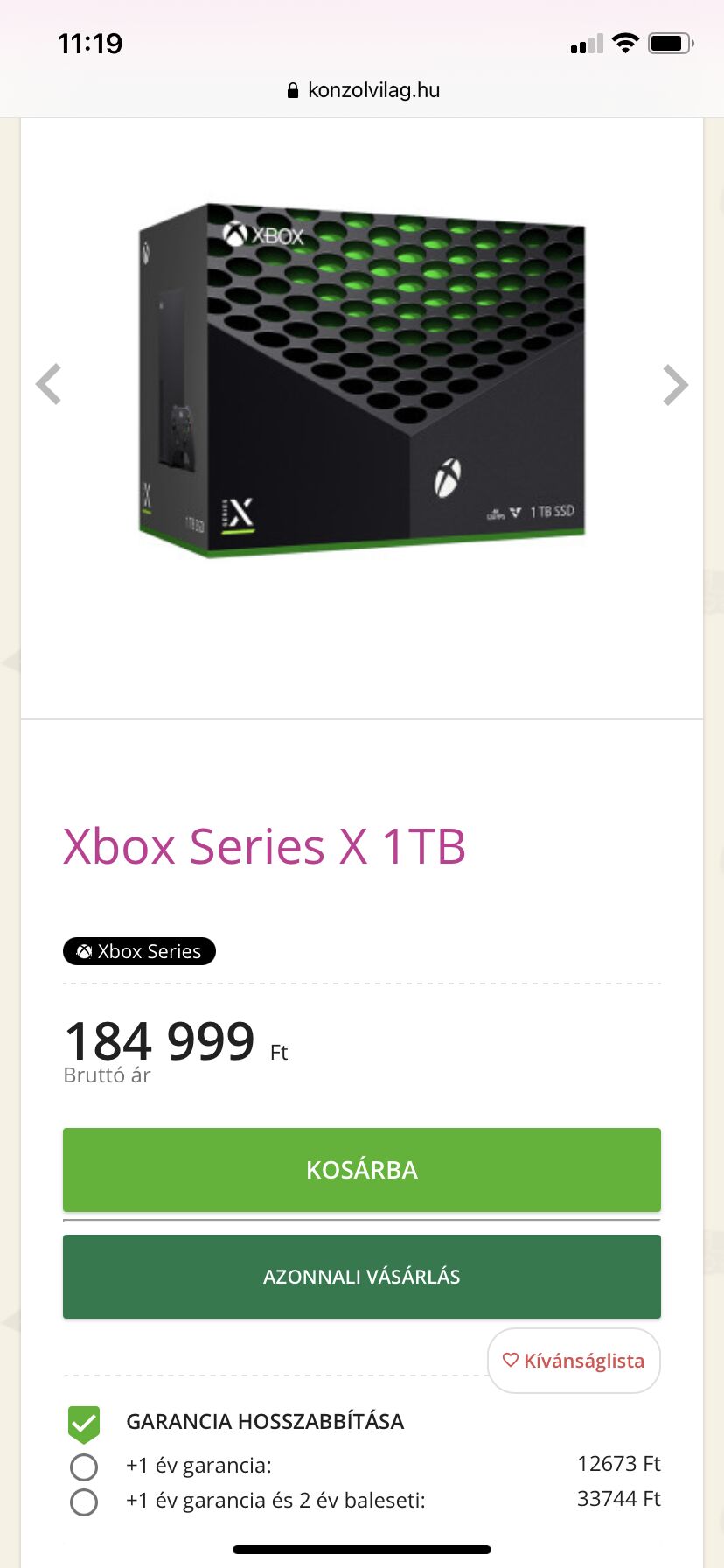Tap the iOS home indicator bar
This screenshot has height=1568, width=724.
point(362,1549)
